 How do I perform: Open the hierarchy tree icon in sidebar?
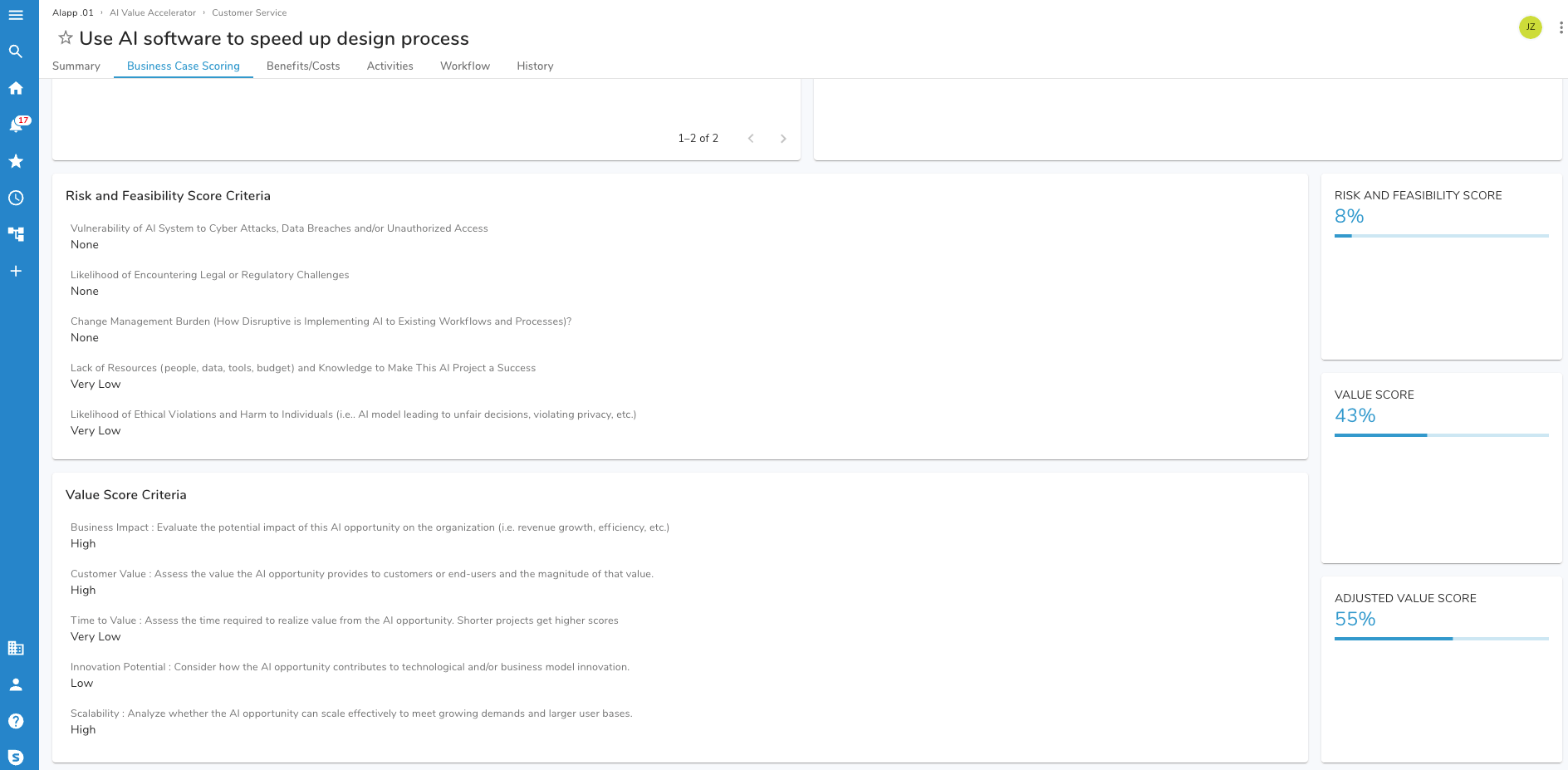pos(16,234)
